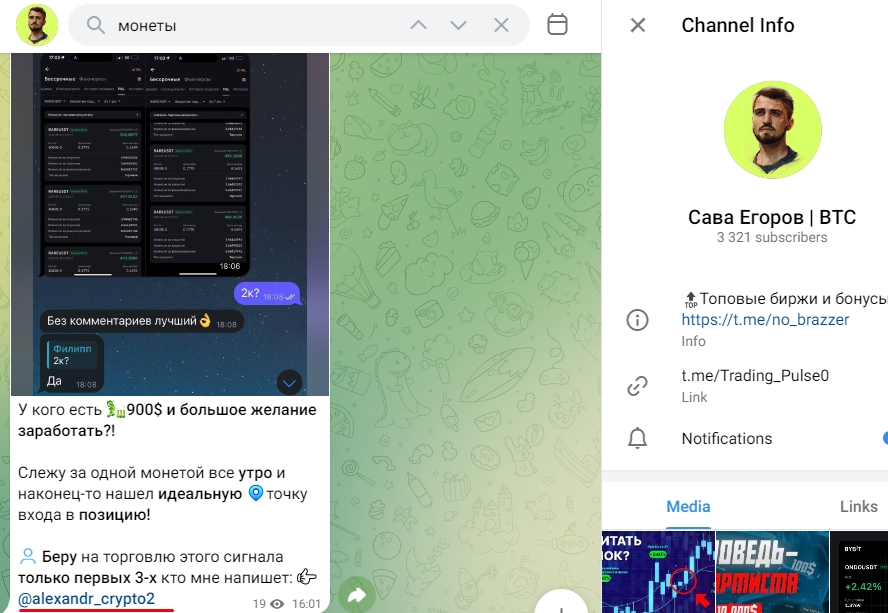Click the Notifications bell icon
Image resolution: width=888 pixels, height=613 pixels.
(637, 439)
